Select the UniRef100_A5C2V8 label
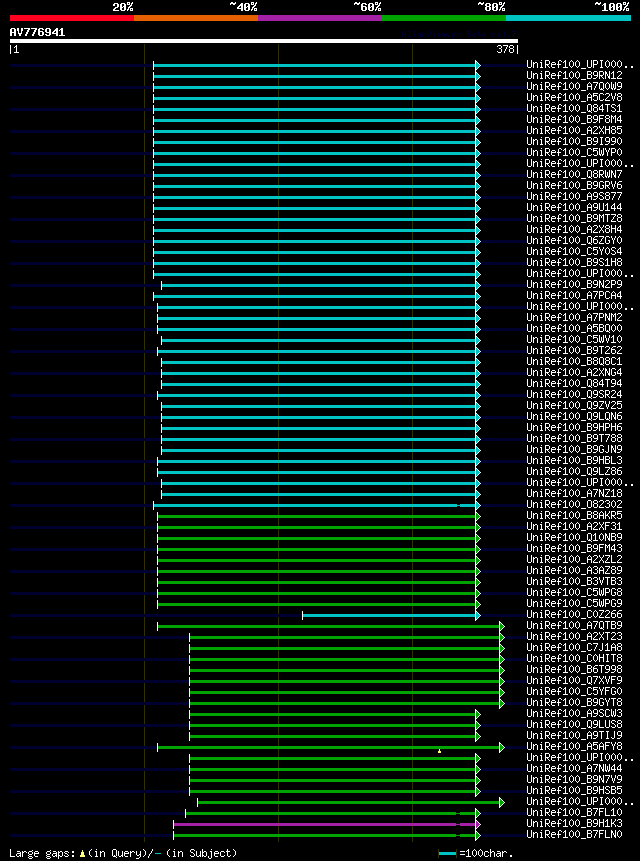Viewport: 640px width, 861px height. click(x=574, y=97)
